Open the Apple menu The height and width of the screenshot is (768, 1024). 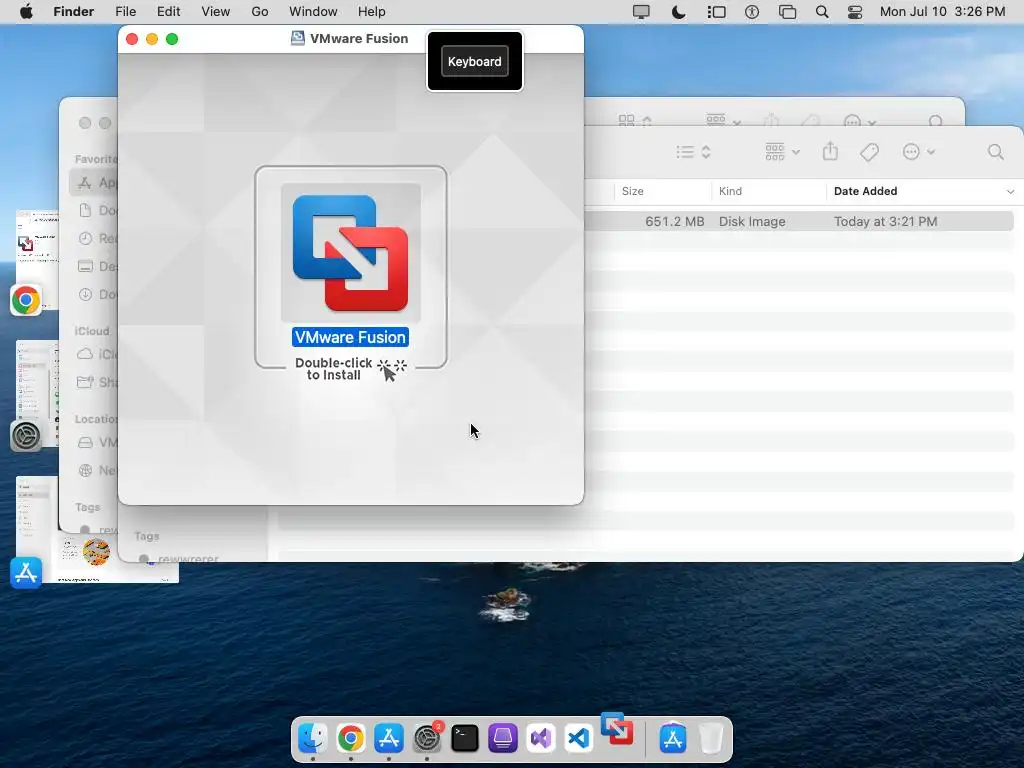26,12
